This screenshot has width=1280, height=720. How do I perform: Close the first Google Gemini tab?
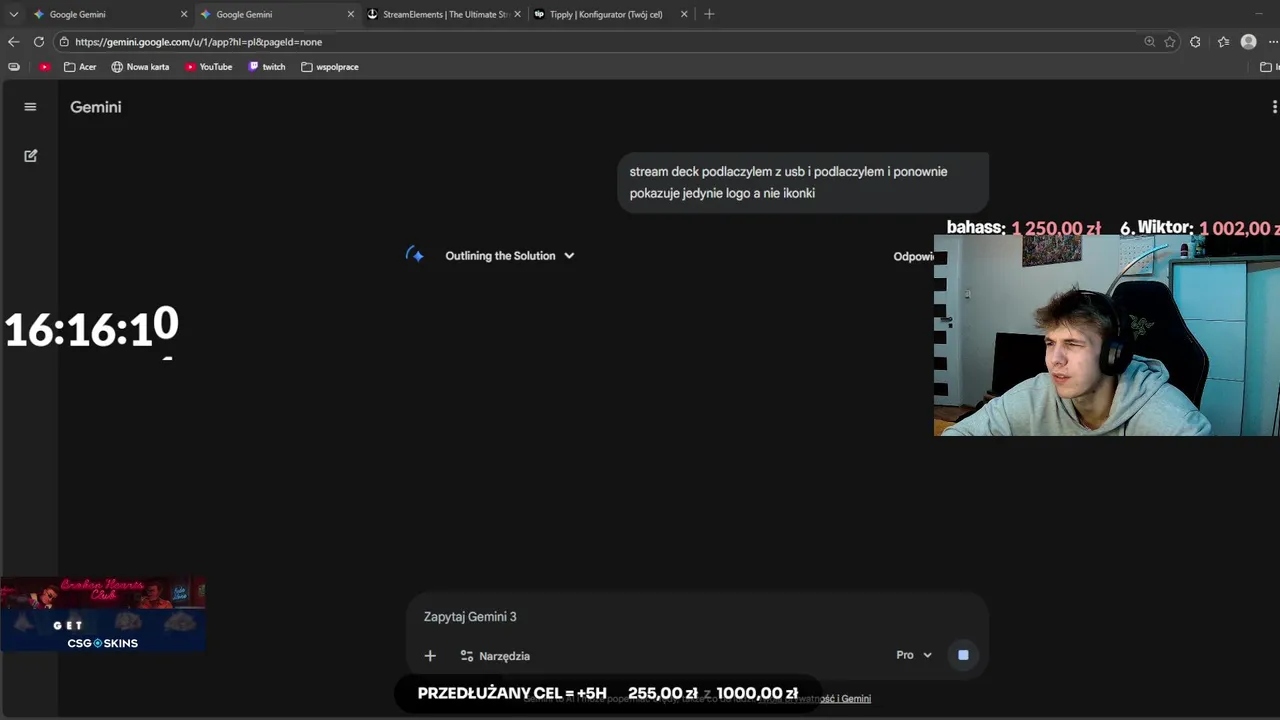pos(184,14)
